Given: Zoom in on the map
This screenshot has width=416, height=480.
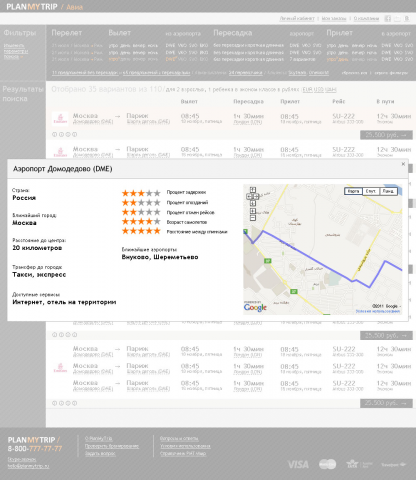Looking at the screenshot, I should [x=253, y=211].
